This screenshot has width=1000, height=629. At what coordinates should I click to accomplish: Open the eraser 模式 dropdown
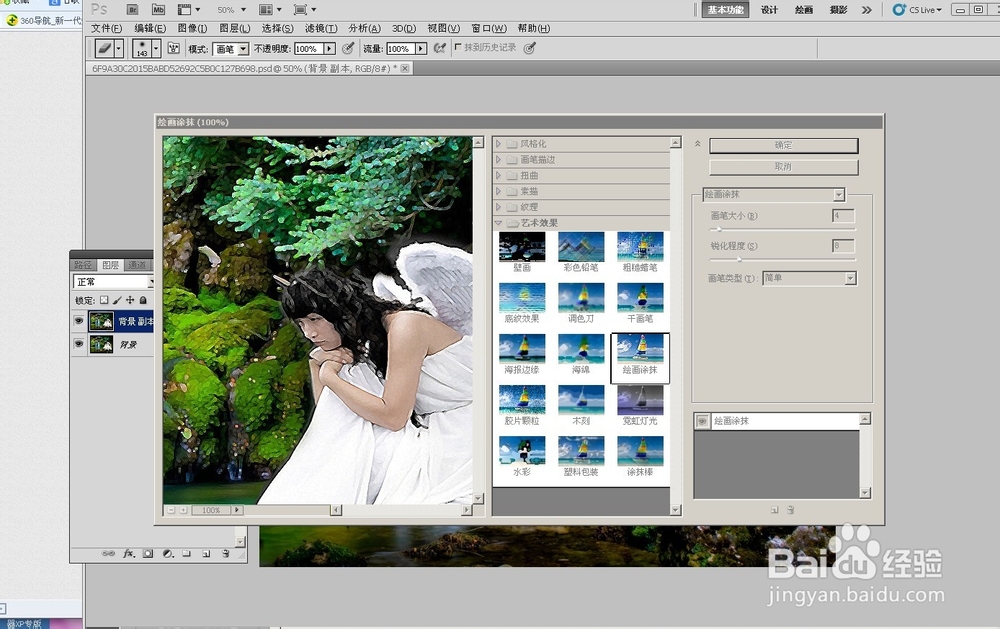pyautogui.click(x=231, y=48)
